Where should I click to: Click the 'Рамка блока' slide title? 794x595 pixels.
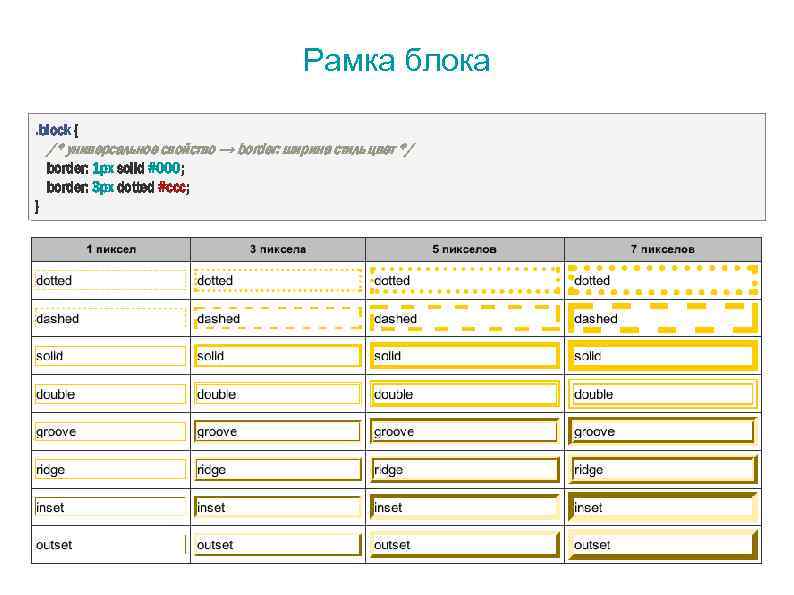[x=396, y=61]
